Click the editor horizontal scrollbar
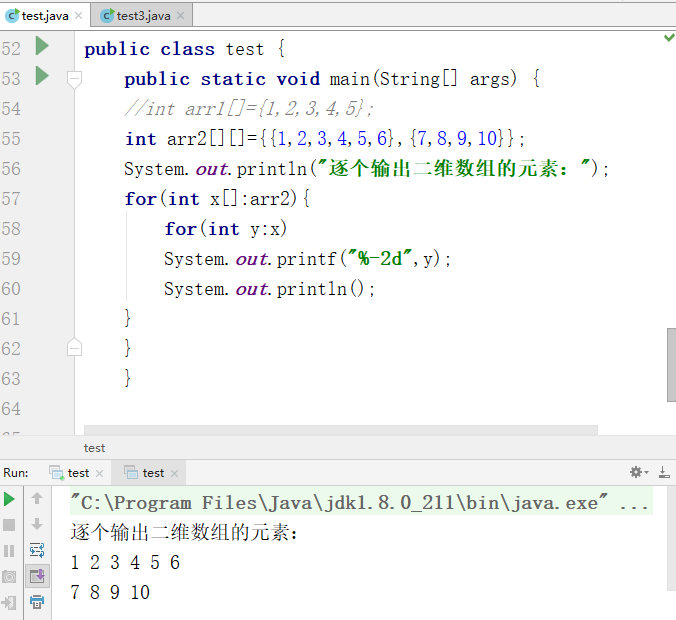 tap(341, 430)
